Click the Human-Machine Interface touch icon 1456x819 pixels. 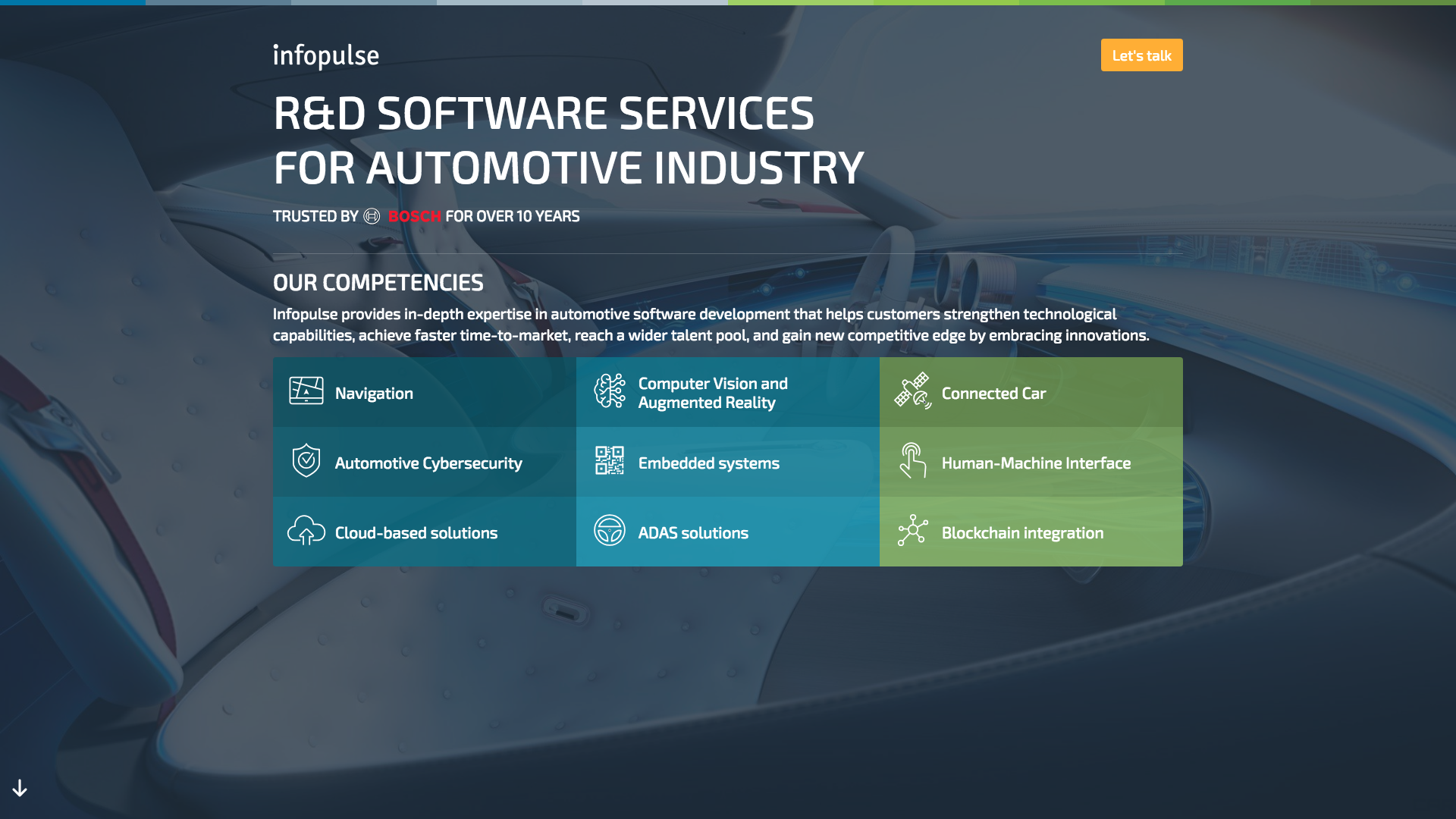click(913, 460)
